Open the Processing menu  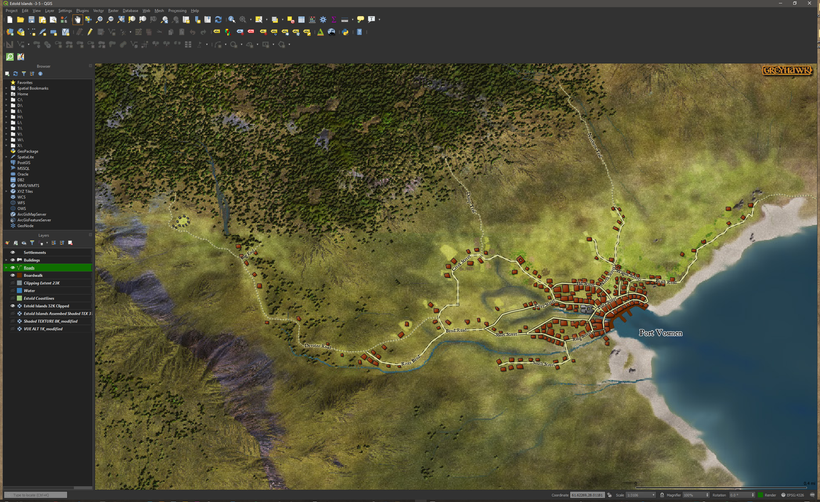(x=177, y=10)
